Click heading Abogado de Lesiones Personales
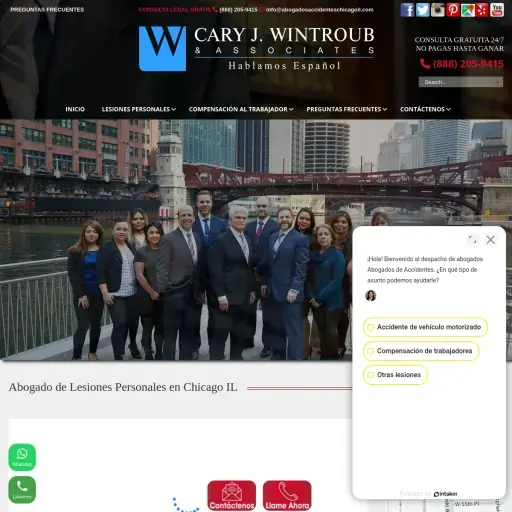This screenshot has height=512, width=512. (x=123, y=387)
